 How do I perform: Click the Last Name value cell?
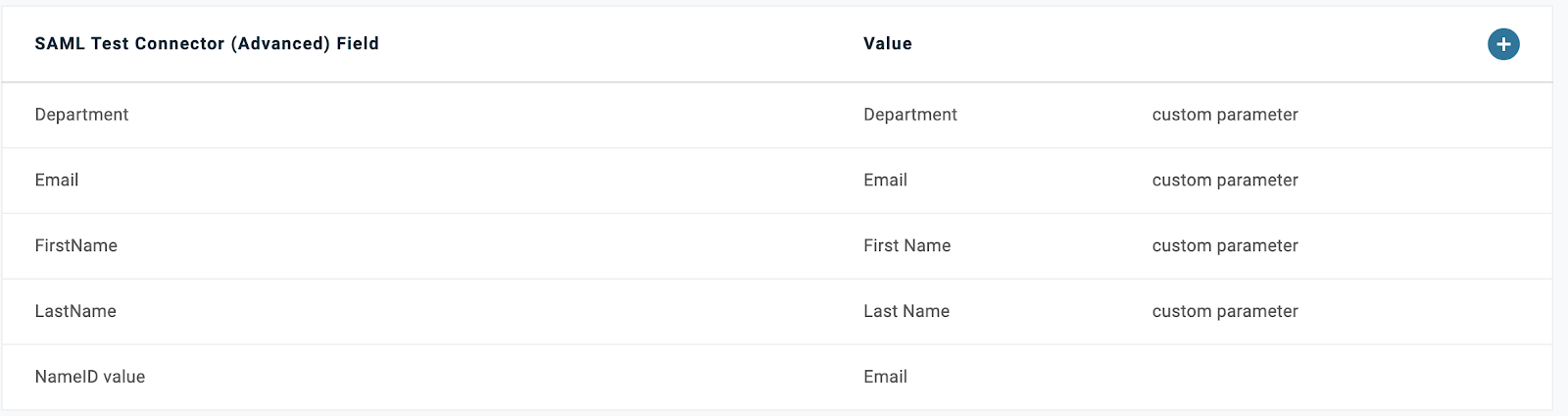pyautogui.click(x=906, y=312)
